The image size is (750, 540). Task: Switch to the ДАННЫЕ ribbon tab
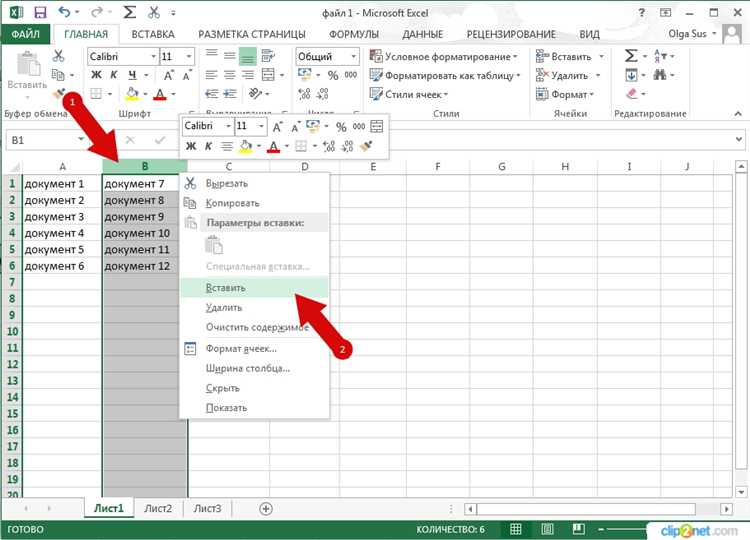pyautogui.click(x=422, y=34)
